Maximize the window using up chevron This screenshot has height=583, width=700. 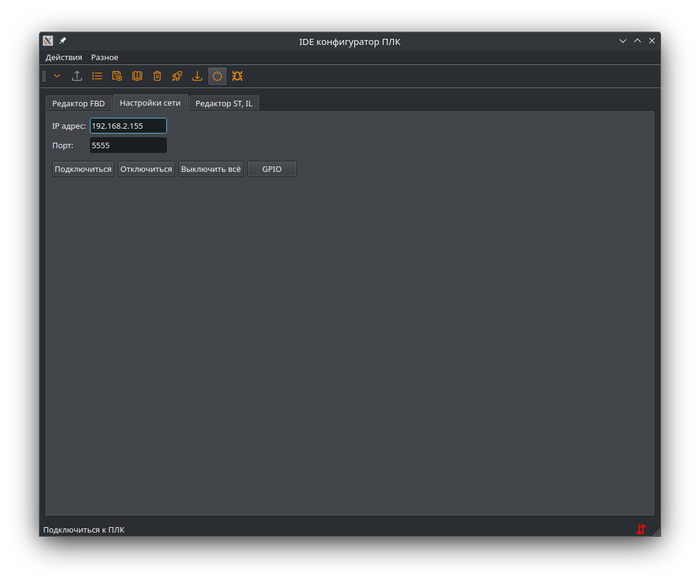(638, 41)
